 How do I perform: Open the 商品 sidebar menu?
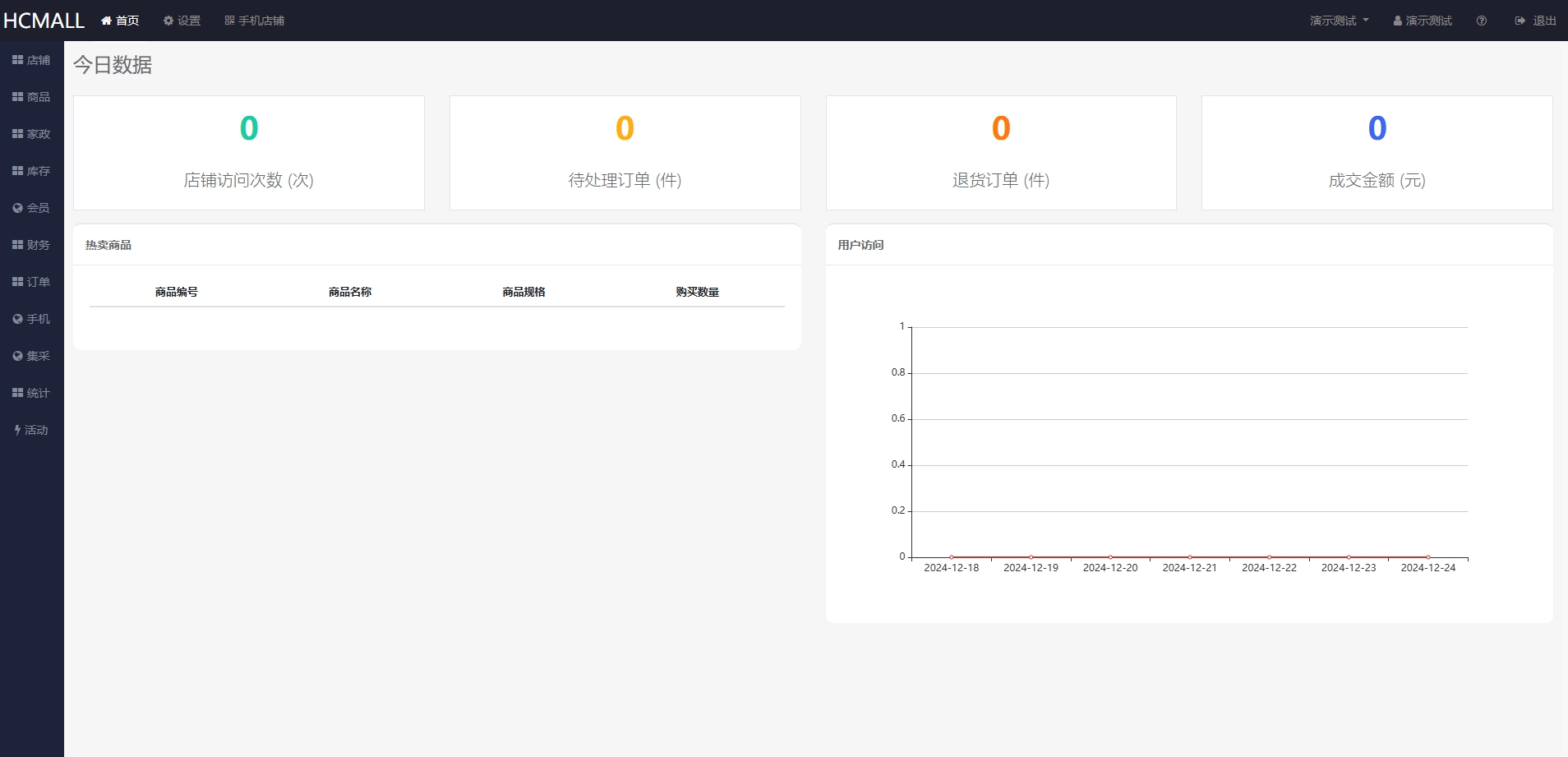pos(31,97)
